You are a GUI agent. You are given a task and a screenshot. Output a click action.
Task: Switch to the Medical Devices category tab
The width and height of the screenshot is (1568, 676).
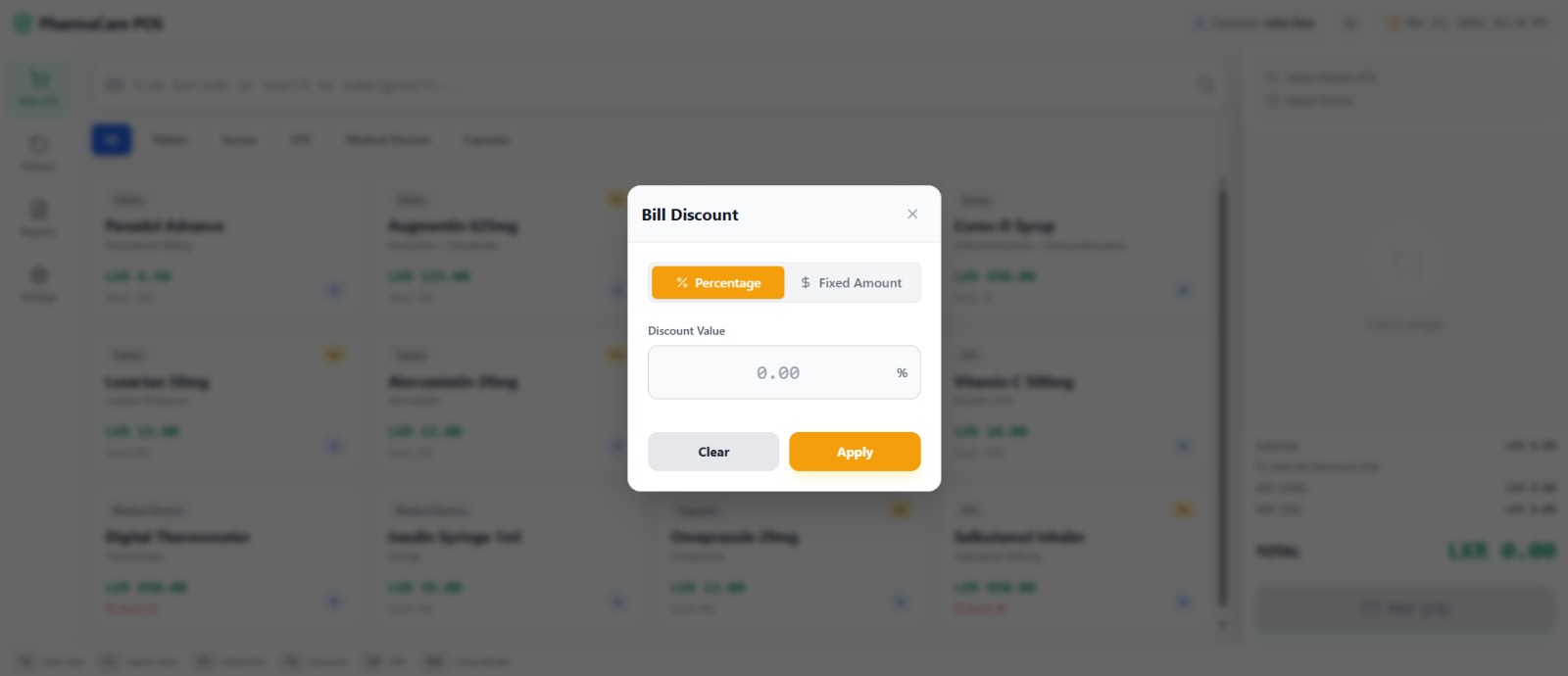(387, 139)
